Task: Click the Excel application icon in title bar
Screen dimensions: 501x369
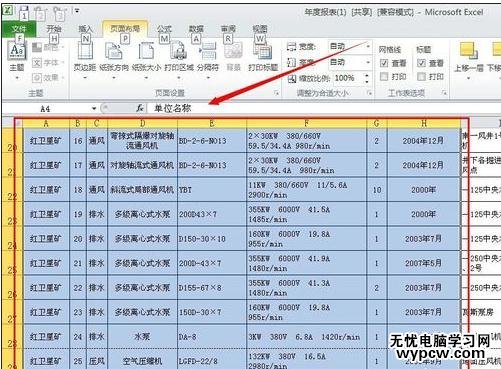Action: click(7, 11)
